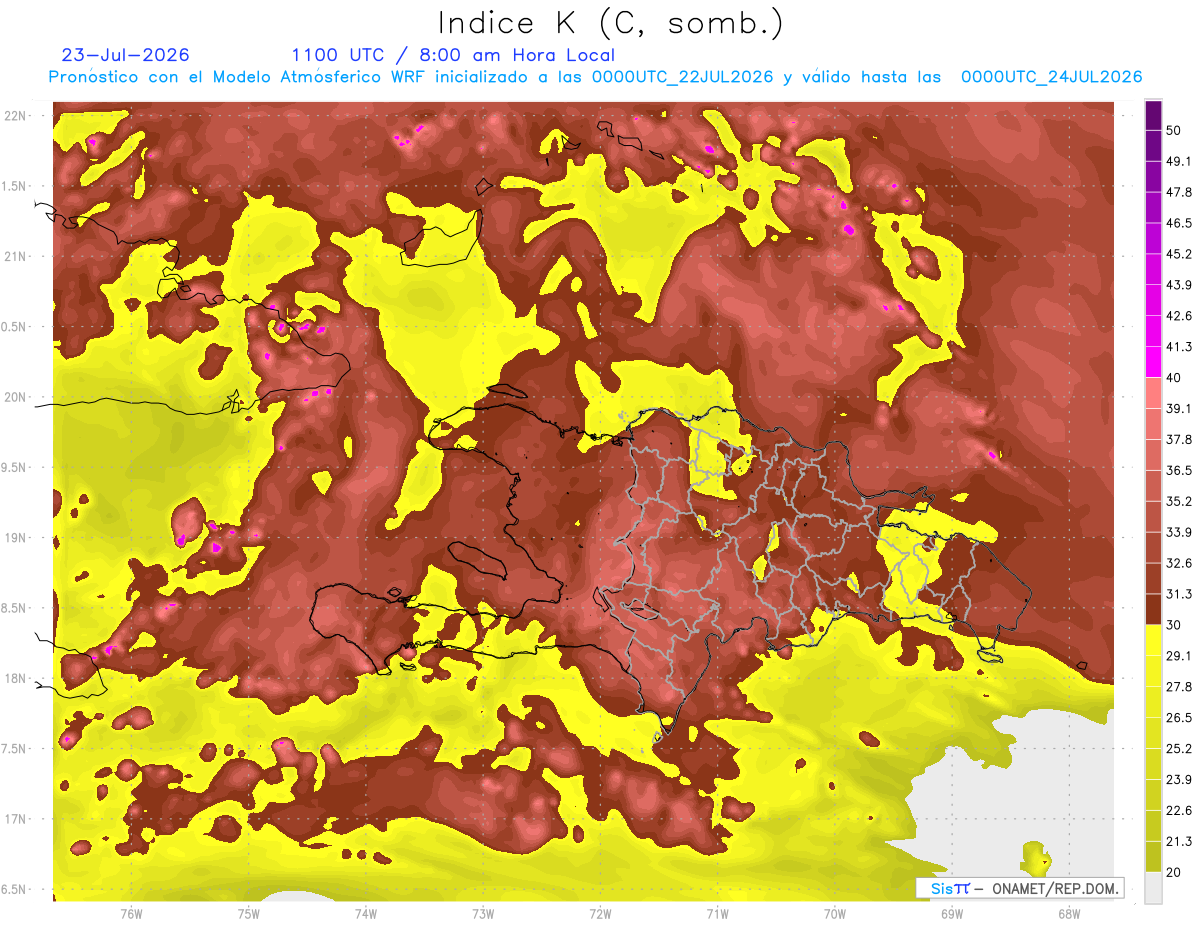The width and height of the screenshot is (1200, 927).
Task: Click the legend value "50"
Action: tap(1174, 130)
